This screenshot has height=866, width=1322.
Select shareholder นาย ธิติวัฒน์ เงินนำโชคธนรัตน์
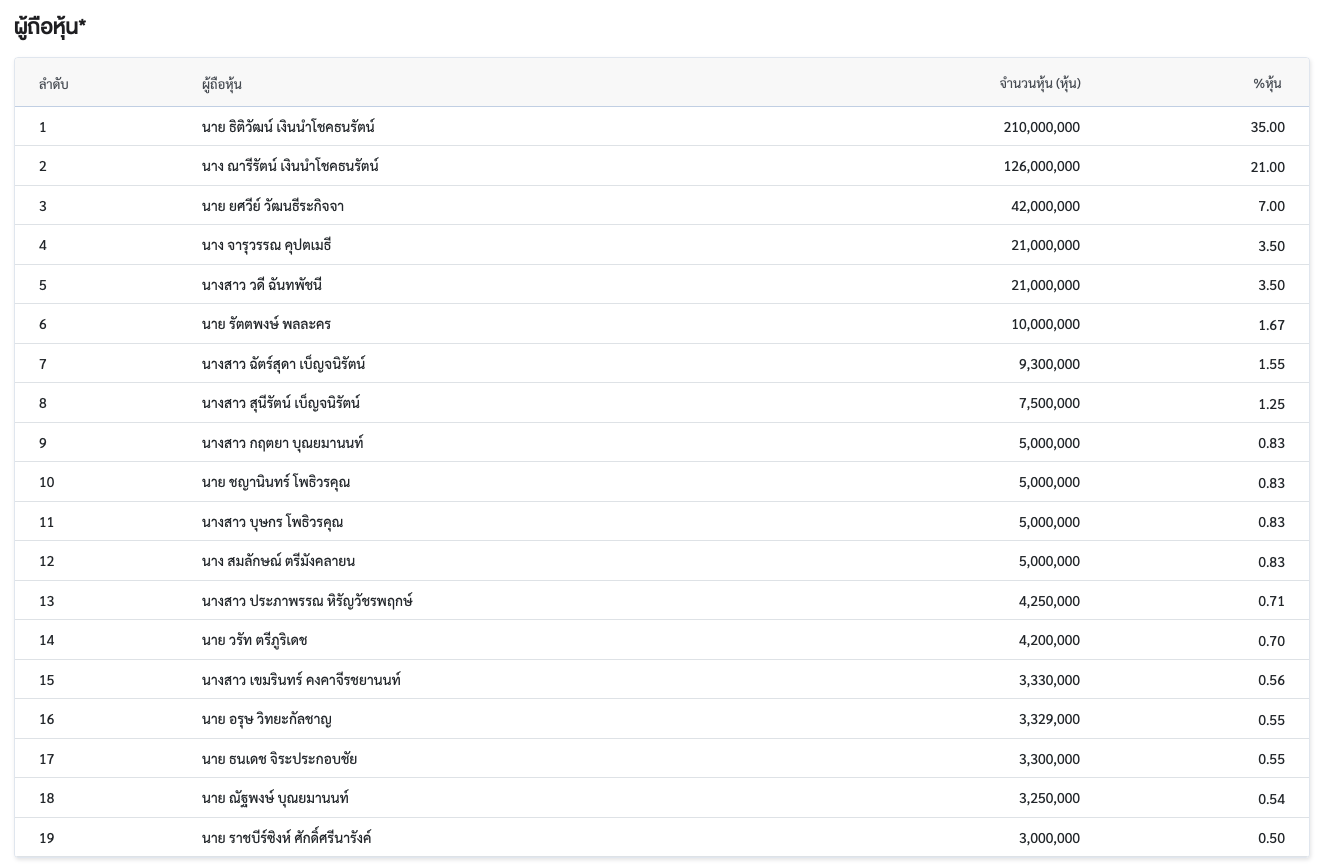click(x=288, y=127)
